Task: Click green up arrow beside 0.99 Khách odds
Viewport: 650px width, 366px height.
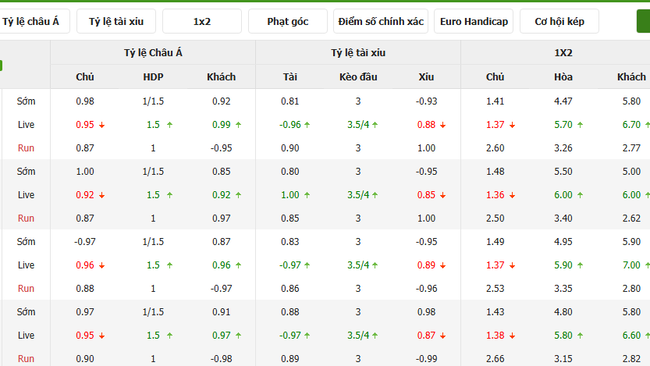Action: (x=238, y=125)
